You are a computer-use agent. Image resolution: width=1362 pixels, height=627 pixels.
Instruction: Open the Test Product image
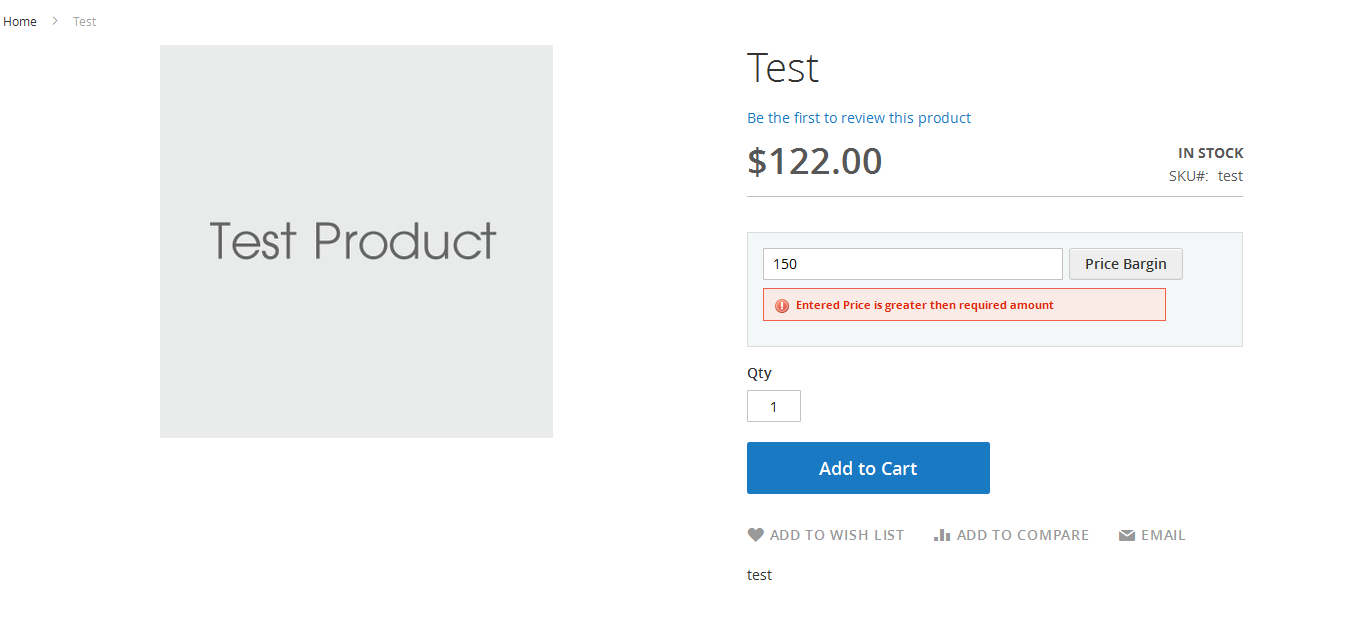(356, 241)
